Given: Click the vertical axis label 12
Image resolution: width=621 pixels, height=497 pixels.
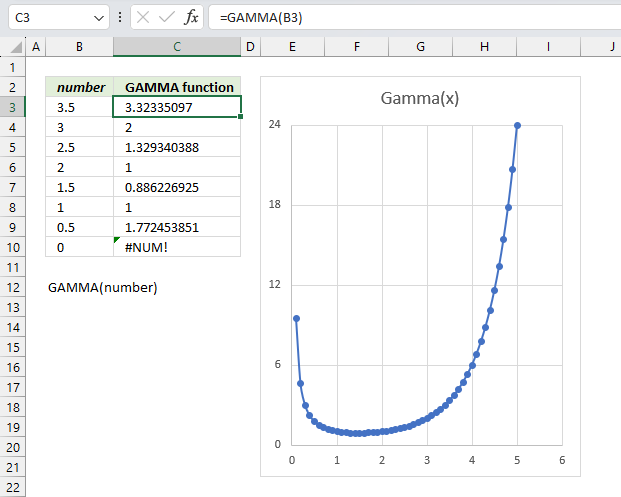Looking at the screenshot, I should 274,284.
